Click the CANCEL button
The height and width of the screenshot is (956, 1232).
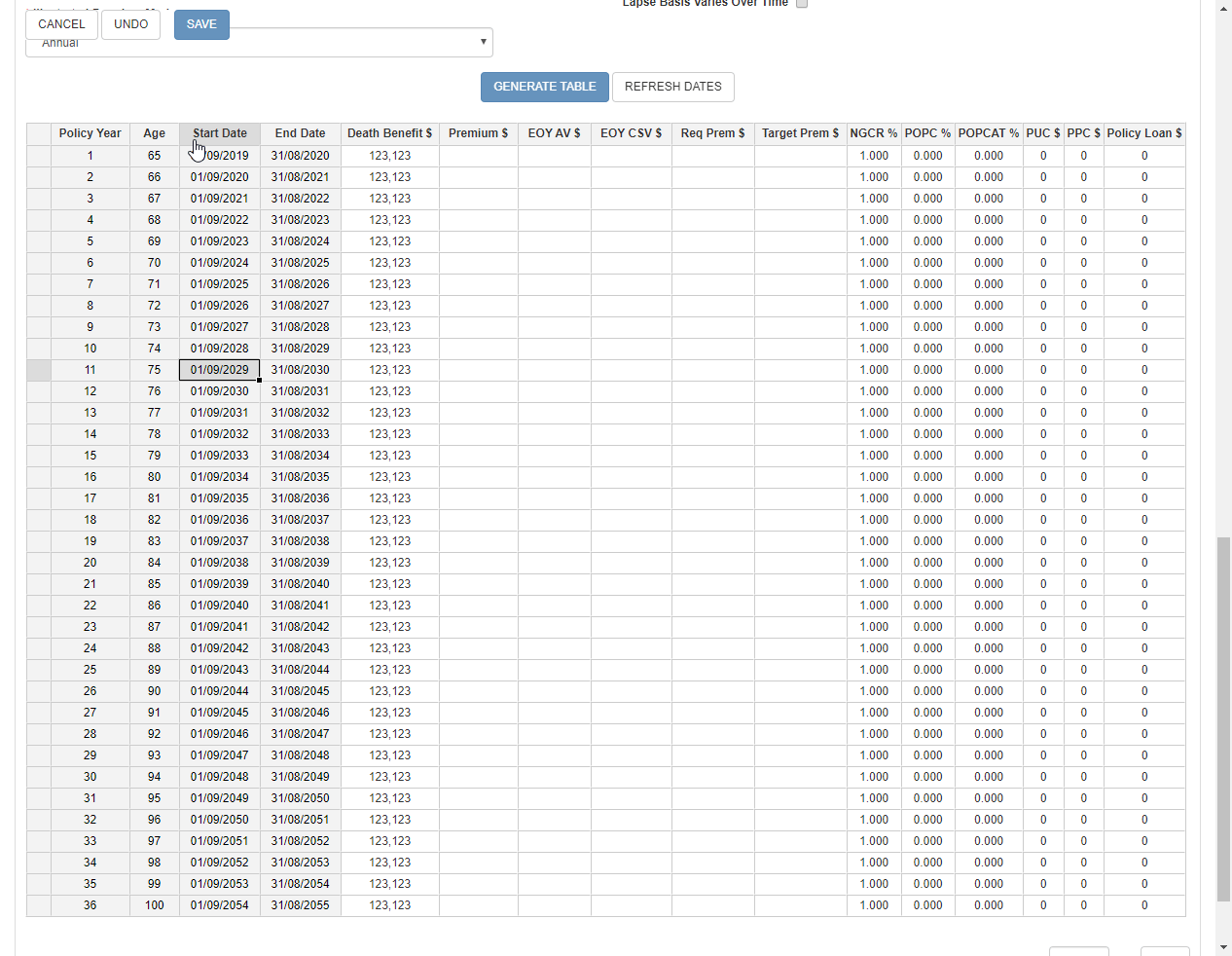61,24
